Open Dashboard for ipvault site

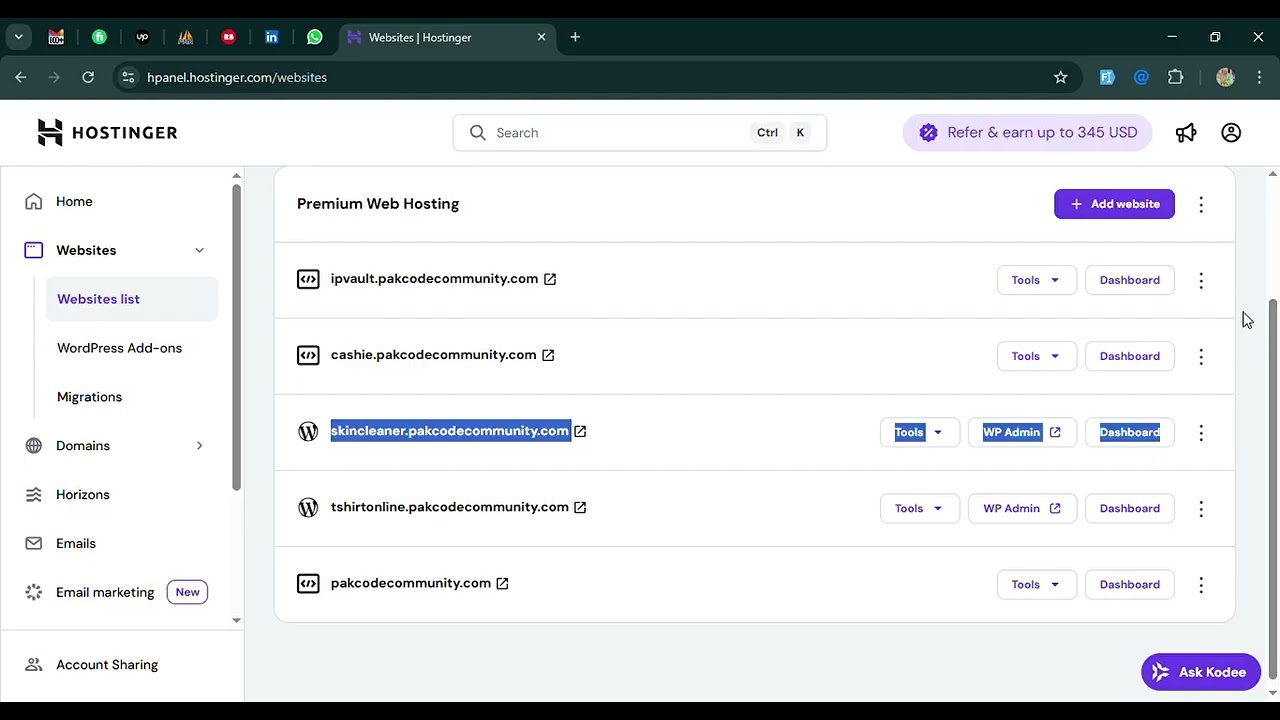[x=1130, y=280]
